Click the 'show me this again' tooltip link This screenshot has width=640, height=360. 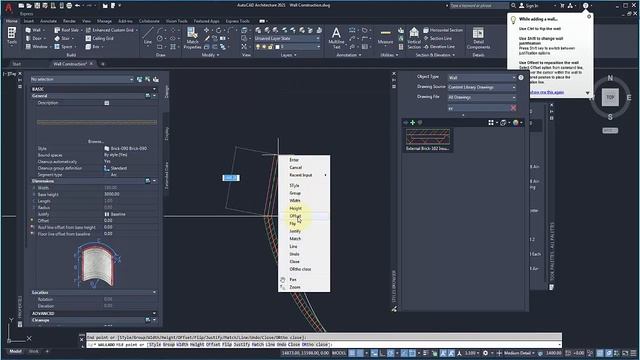546,92
